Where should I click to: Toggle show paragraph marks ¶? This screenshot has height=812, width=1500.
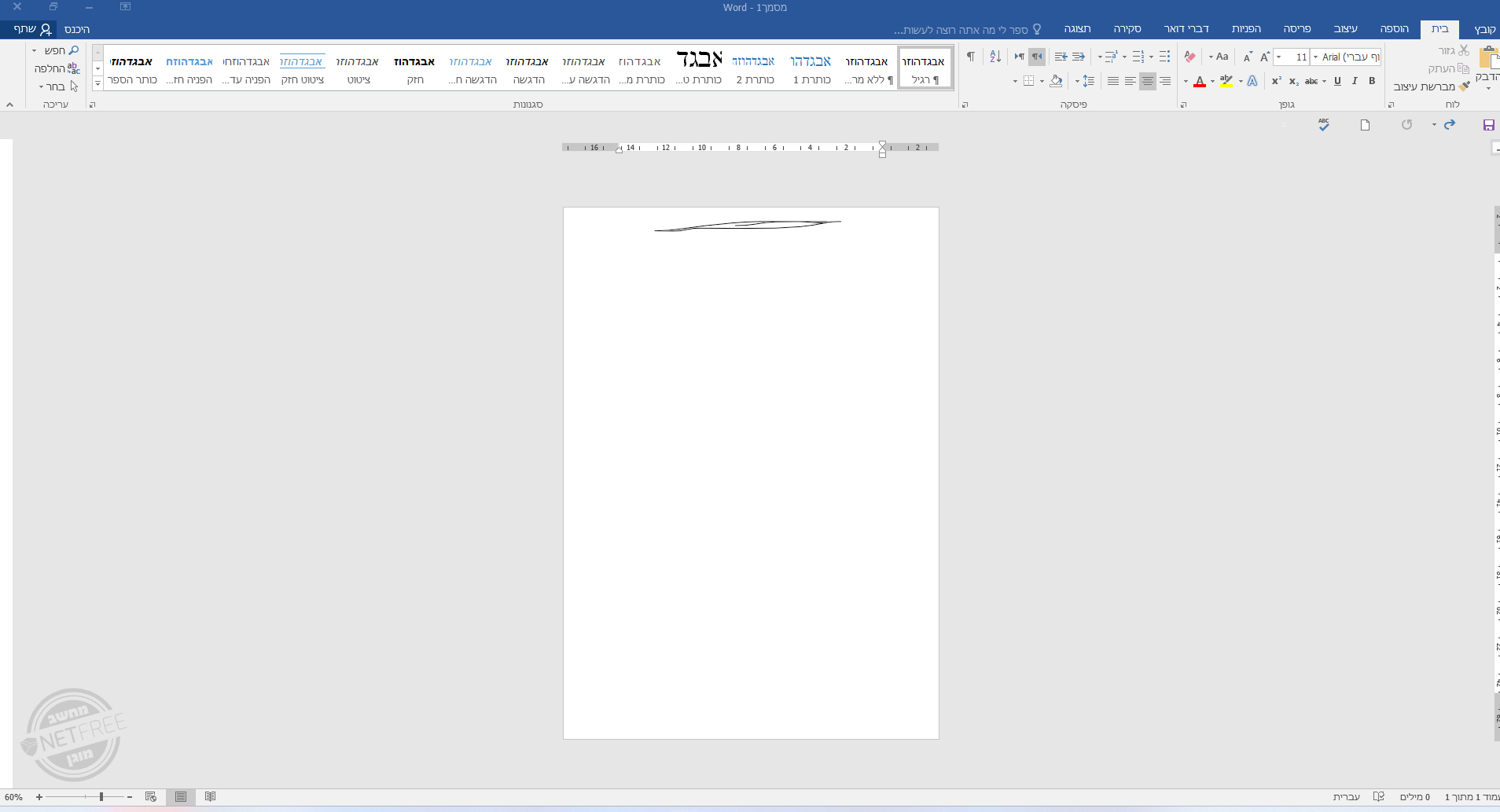coord(970,57)
